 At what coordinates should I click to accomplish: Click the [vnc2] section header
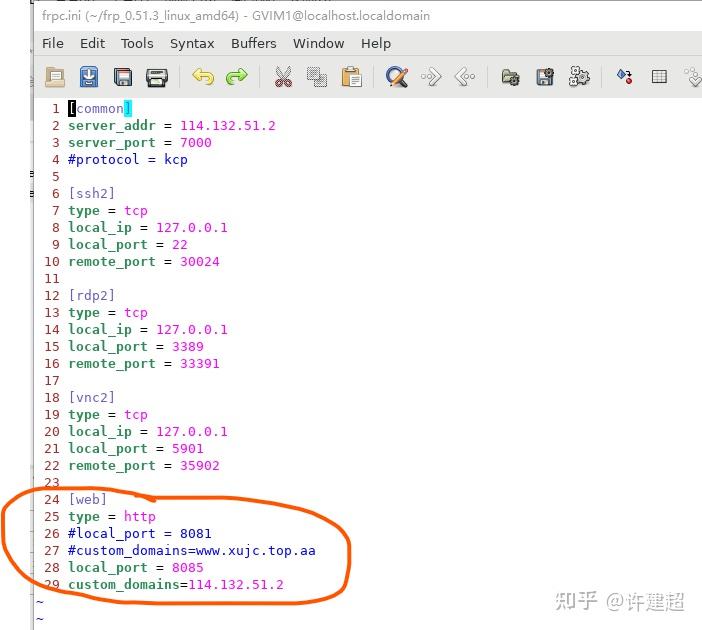92,398
